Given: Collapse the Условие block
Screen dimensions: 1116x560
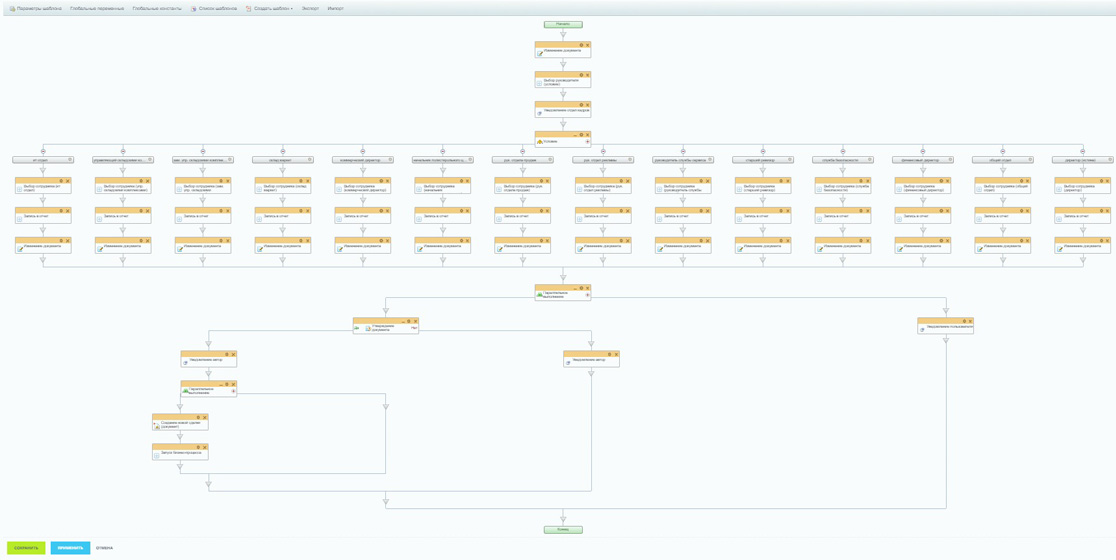Looking at the screenshot, I should coord(574,134).
